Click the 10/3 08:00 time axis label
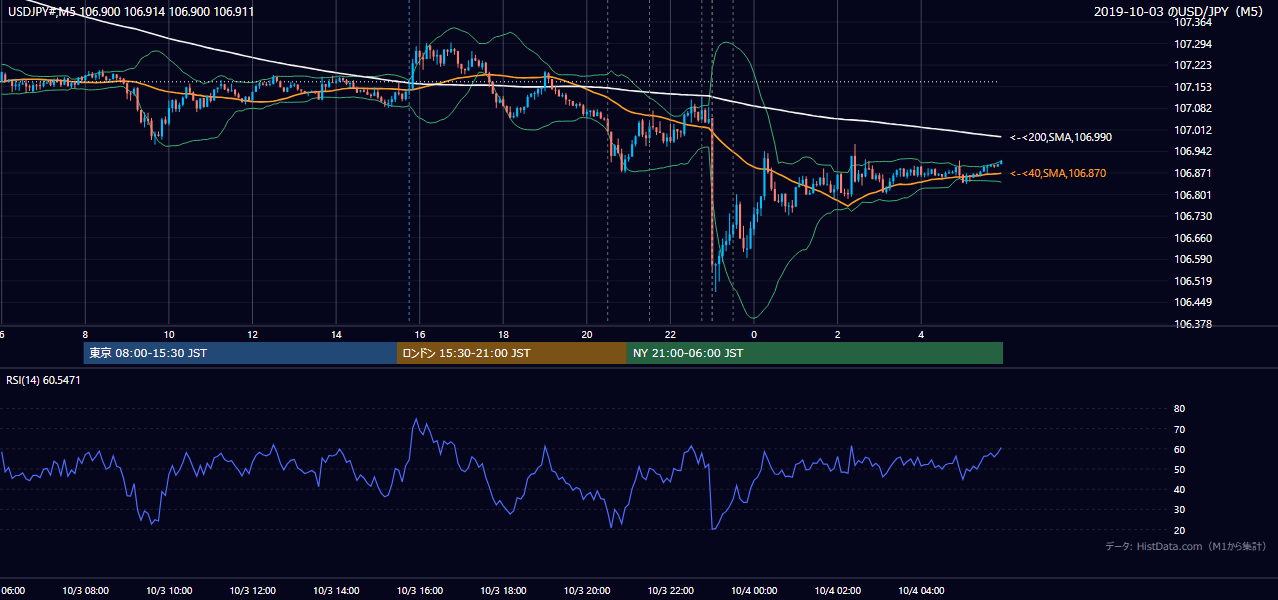Screen dimensions: 1278x600 pyautogui.click(x=85, y=591)
